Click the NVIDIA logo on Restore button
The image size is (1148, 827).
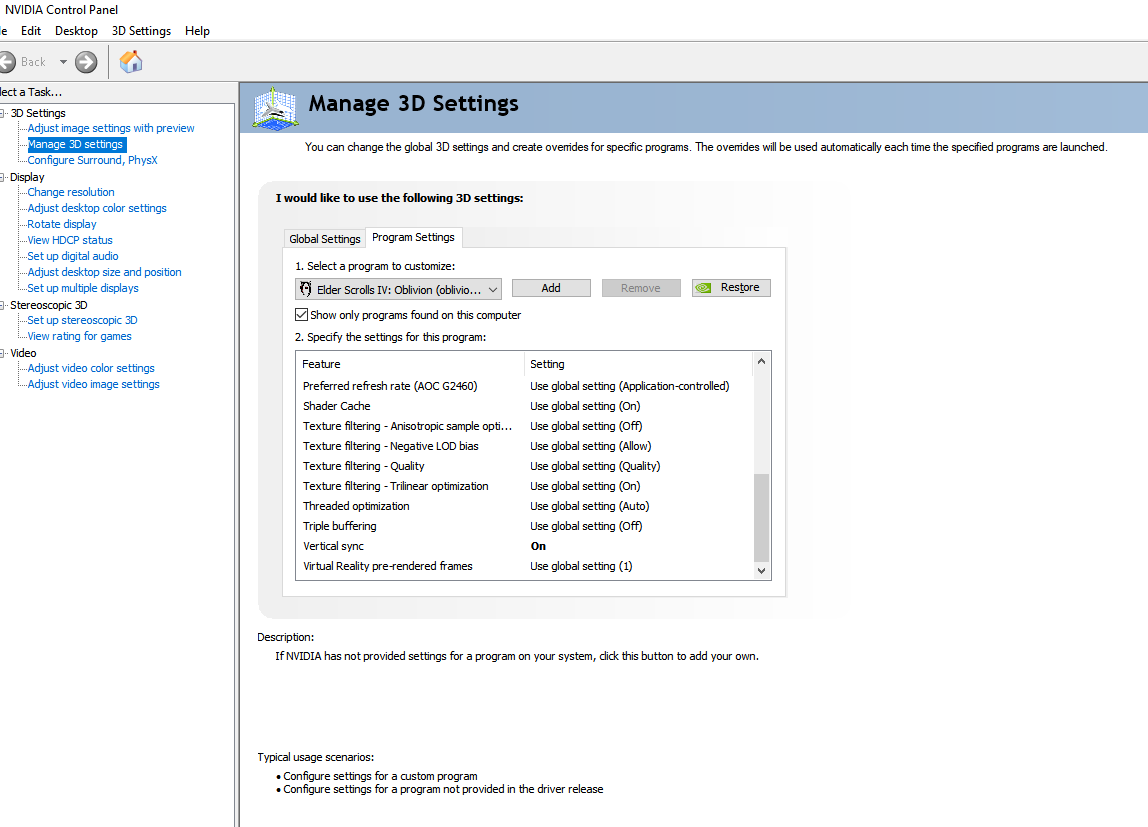coord(703,288)
